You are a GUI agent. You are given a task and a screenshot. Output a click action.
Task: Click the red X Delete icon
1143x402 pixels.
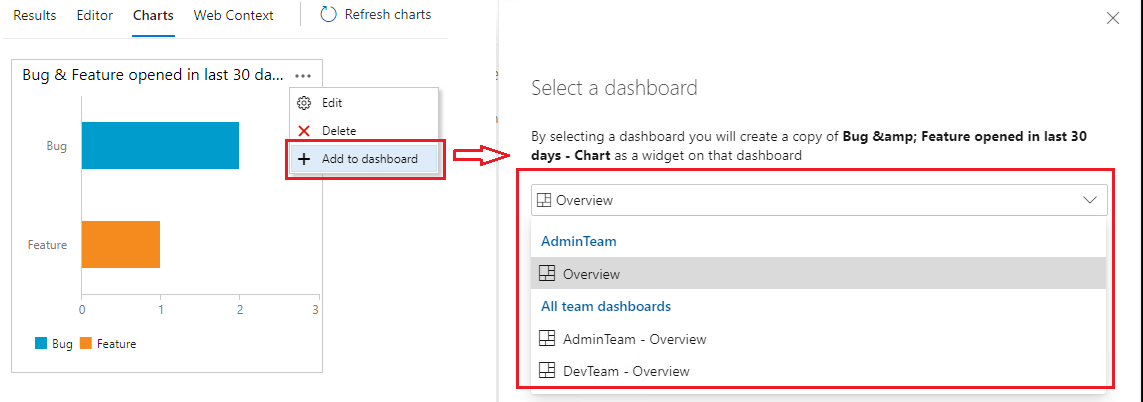(x=304, y=131)
